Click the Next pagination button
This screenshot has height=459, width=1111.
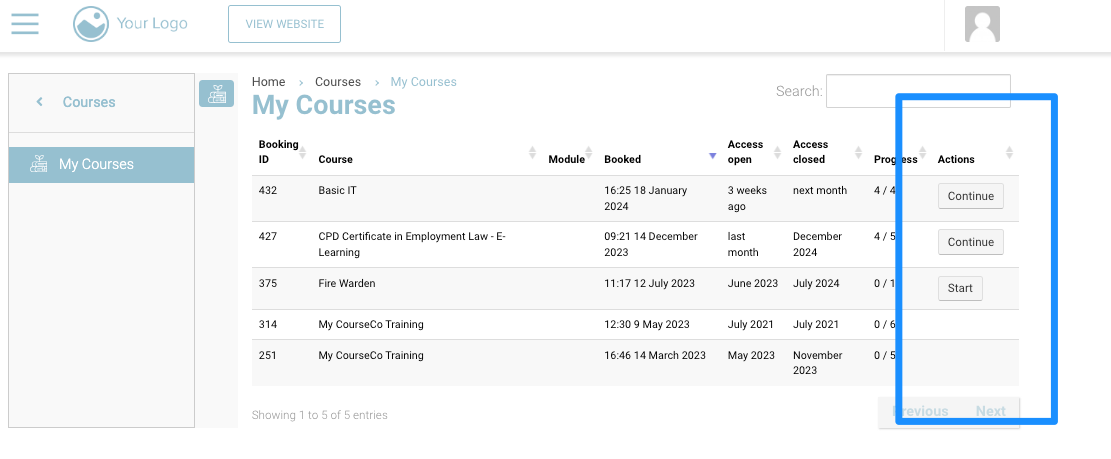[990, 411]
